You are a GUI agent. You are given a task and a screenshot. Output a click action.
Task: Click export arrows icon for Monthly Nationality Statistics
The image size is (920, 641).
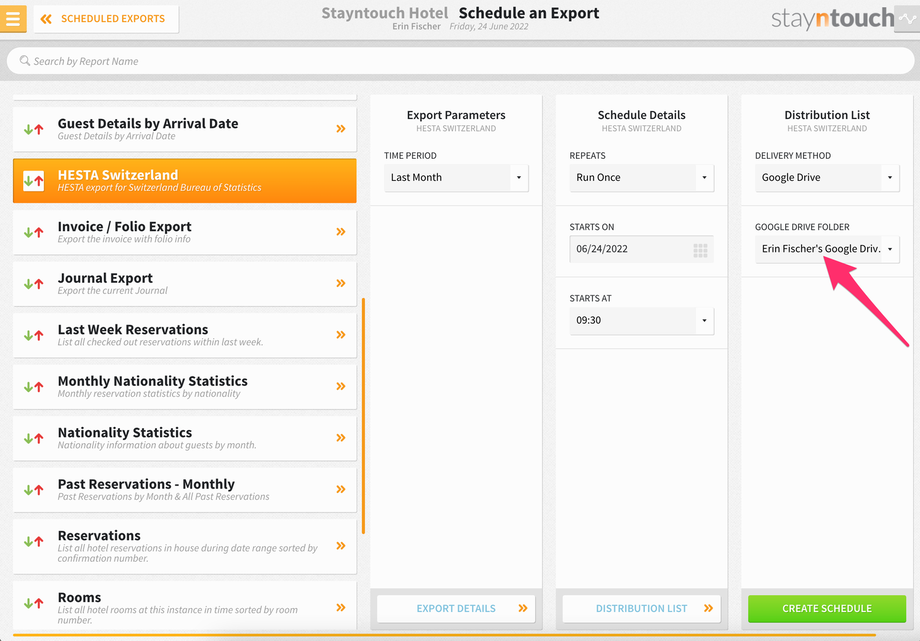tap(33, 387)
